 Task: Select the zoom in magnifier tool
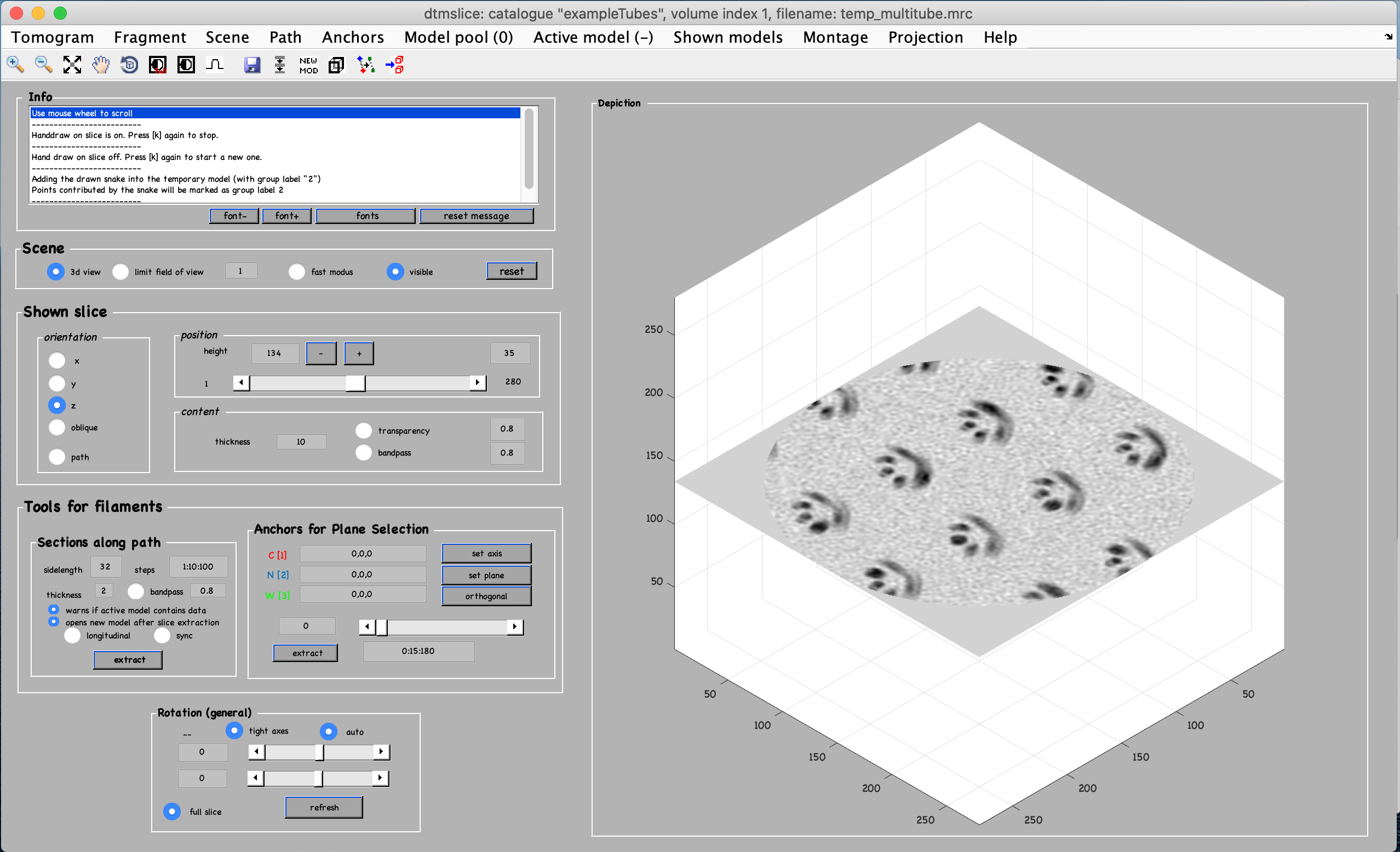pos(15,65)
